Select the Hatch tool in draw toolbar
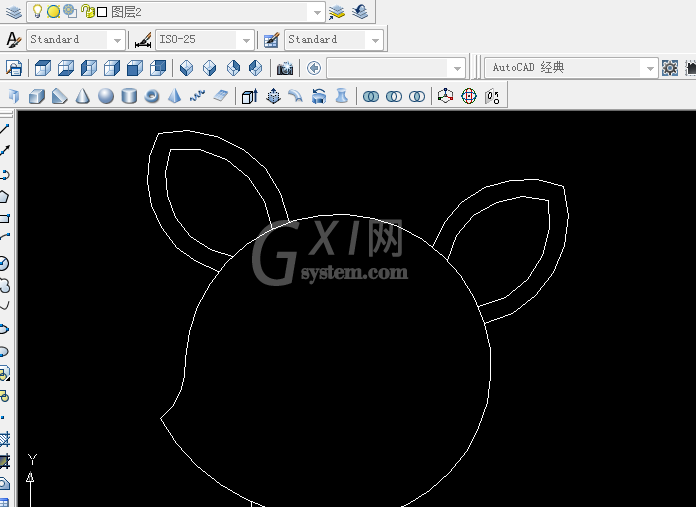 click(4, 440)
